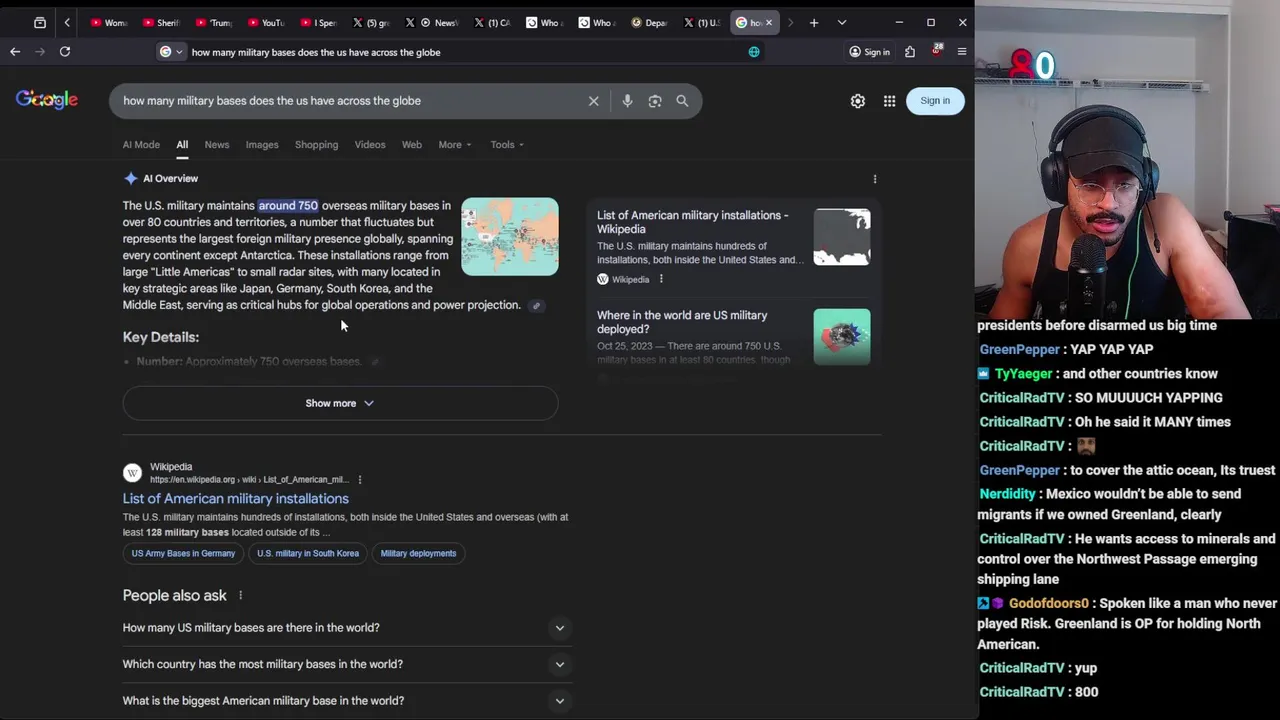Open the world map thumbnail in AI Overview
The height and width of the screenshot is (720, 1280).
coord(510,237)
